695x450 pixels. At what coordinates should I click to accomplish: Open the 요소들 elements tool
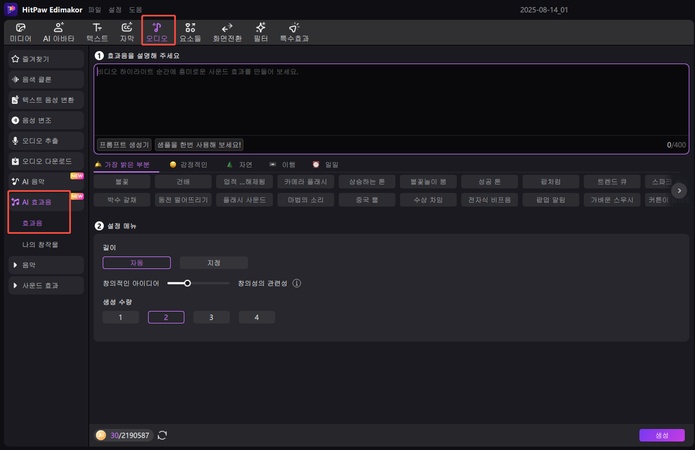click(x=190, y=32)
